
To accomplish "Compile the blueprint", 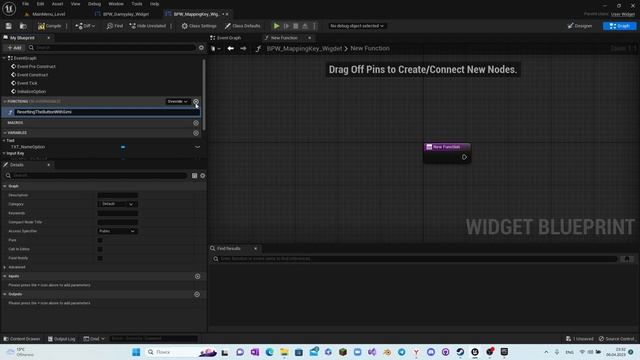I will click(49, 26).
